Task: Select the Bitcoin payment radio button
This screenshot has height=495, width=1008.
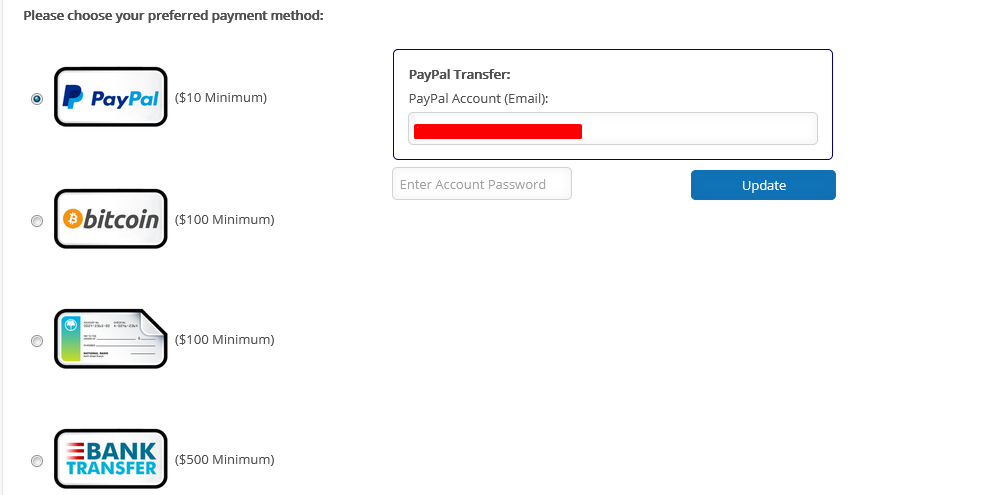Action: click(37, 221)
